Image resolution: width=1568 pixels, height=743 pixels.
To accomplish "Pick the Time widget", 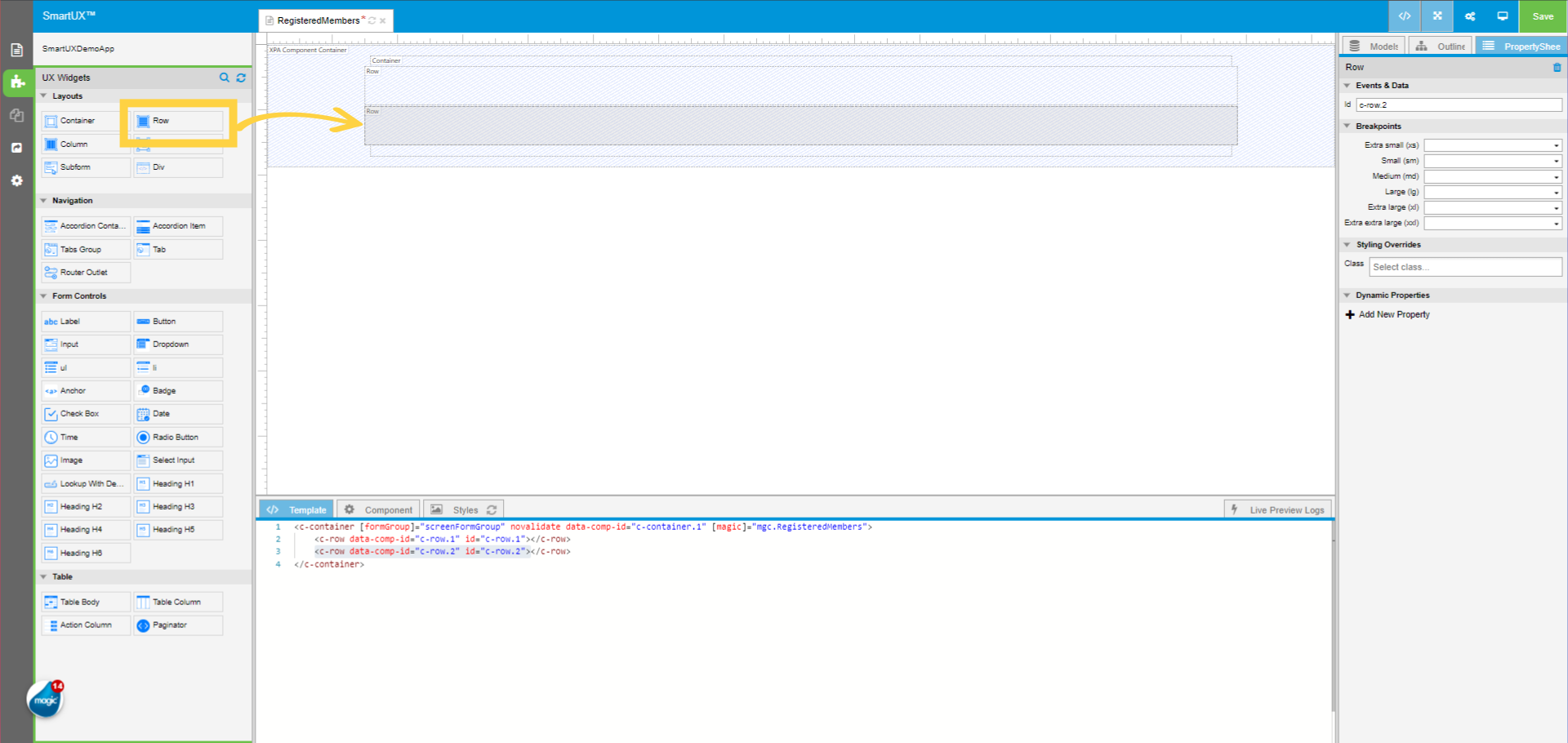I will pos(86,438).
